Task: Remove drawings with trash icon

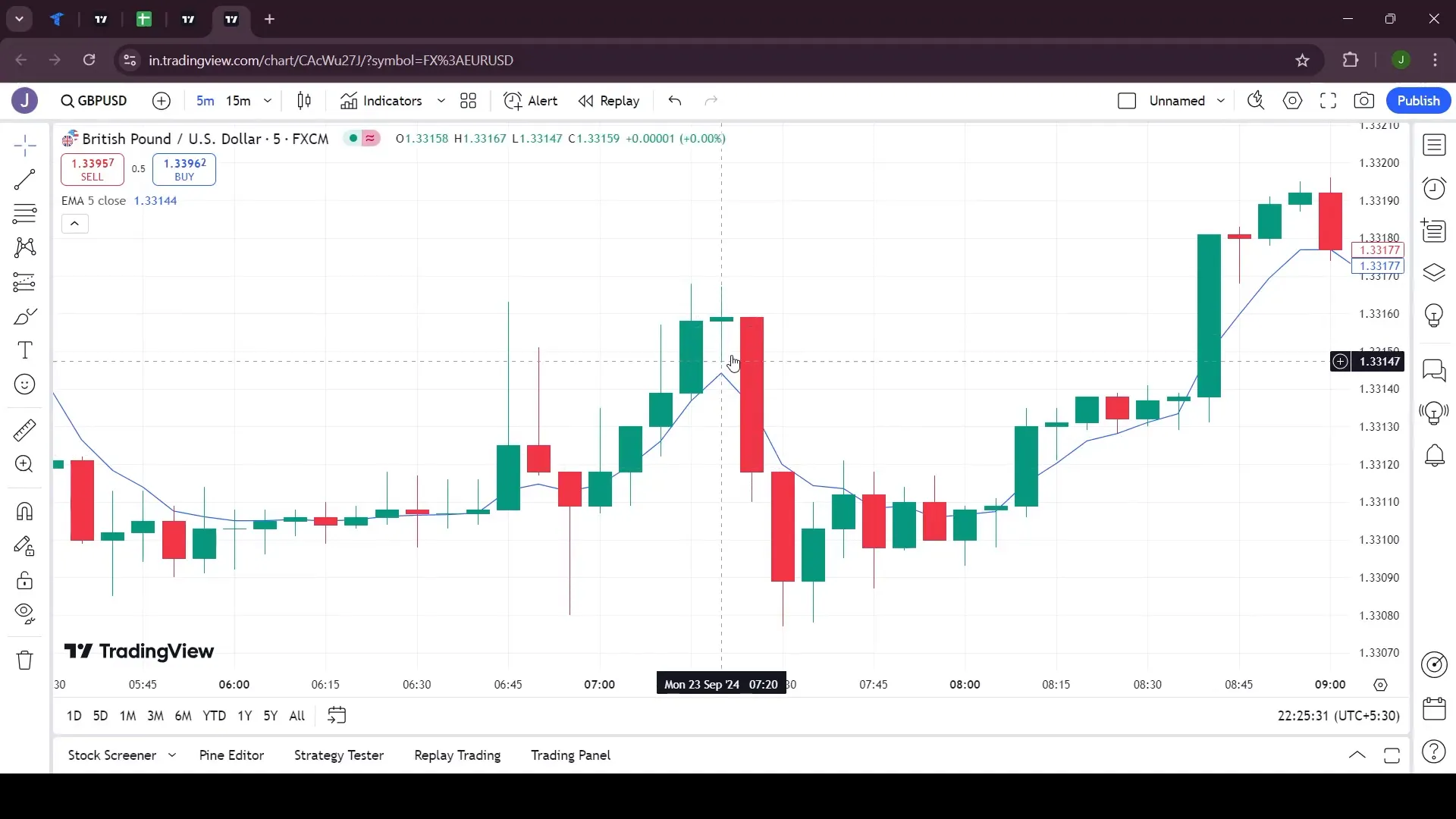Action: coord(24,660)
